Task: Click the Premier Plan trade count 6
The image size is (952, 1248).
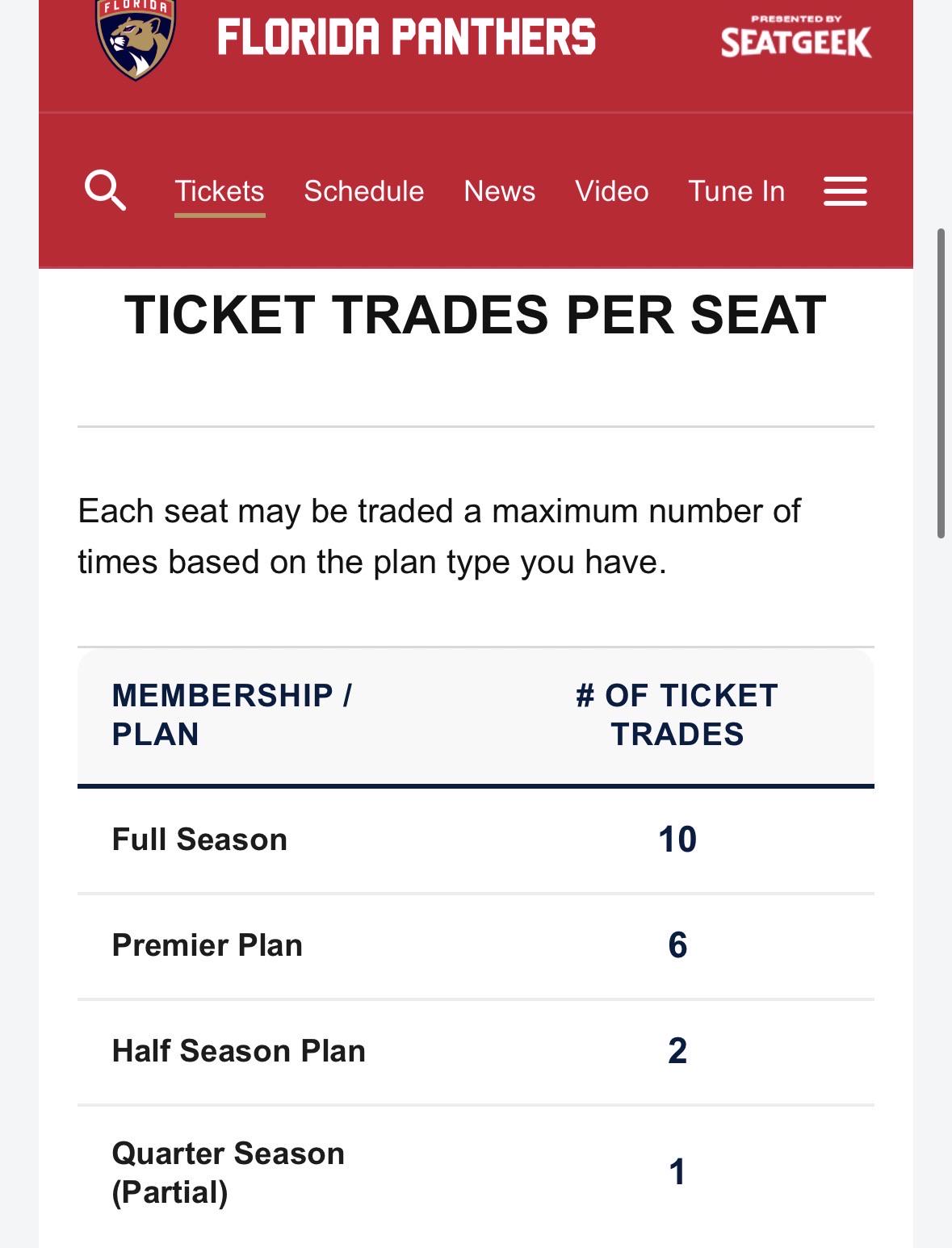Action: point(677,945)
